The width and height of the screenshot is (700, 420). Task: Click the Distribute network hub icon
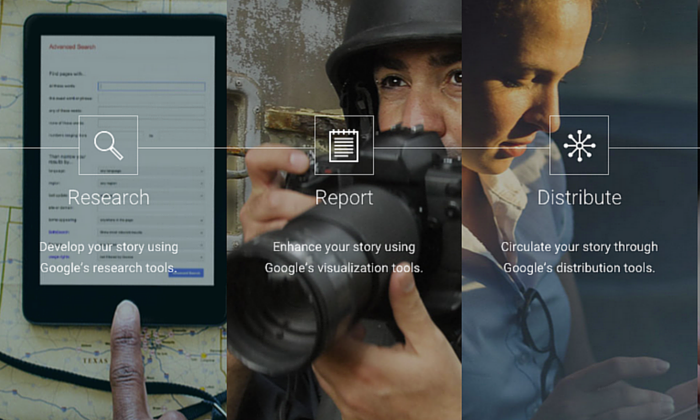click(579, 146)
